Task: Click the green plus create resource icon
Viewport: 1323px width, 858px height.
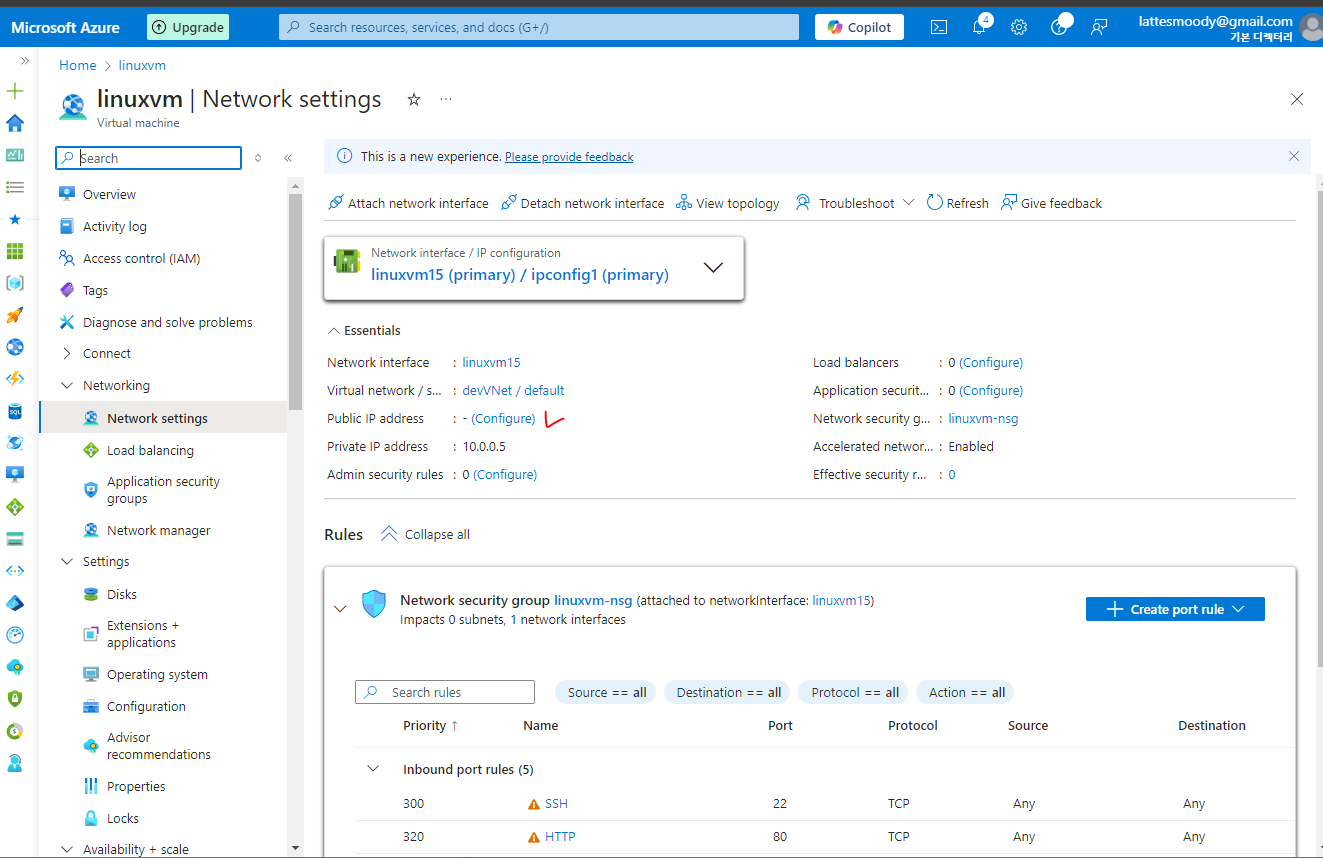Action: point(15,92)
